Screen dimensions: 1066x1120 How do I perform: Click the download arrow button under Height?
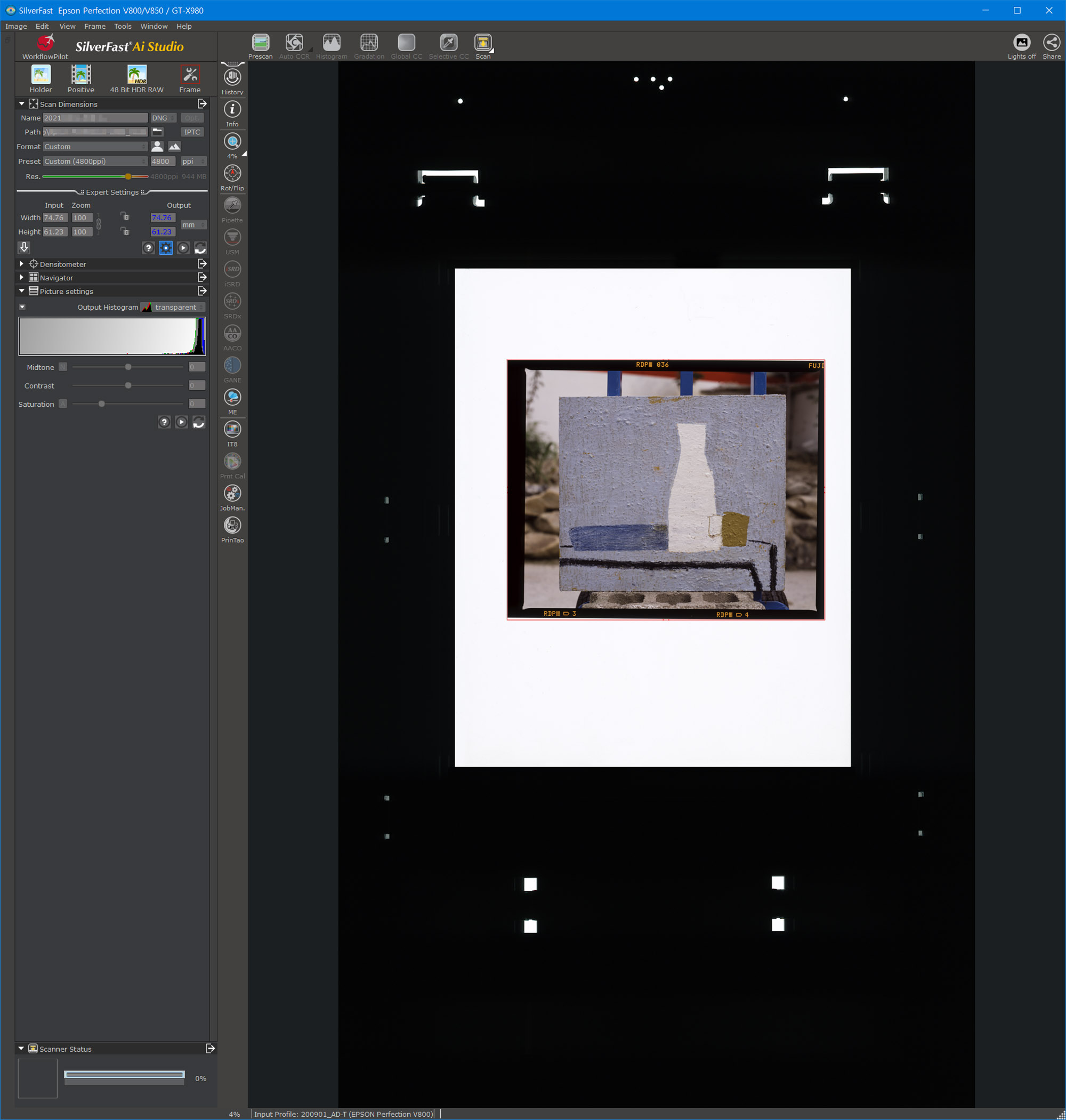(x=24, y=247)
